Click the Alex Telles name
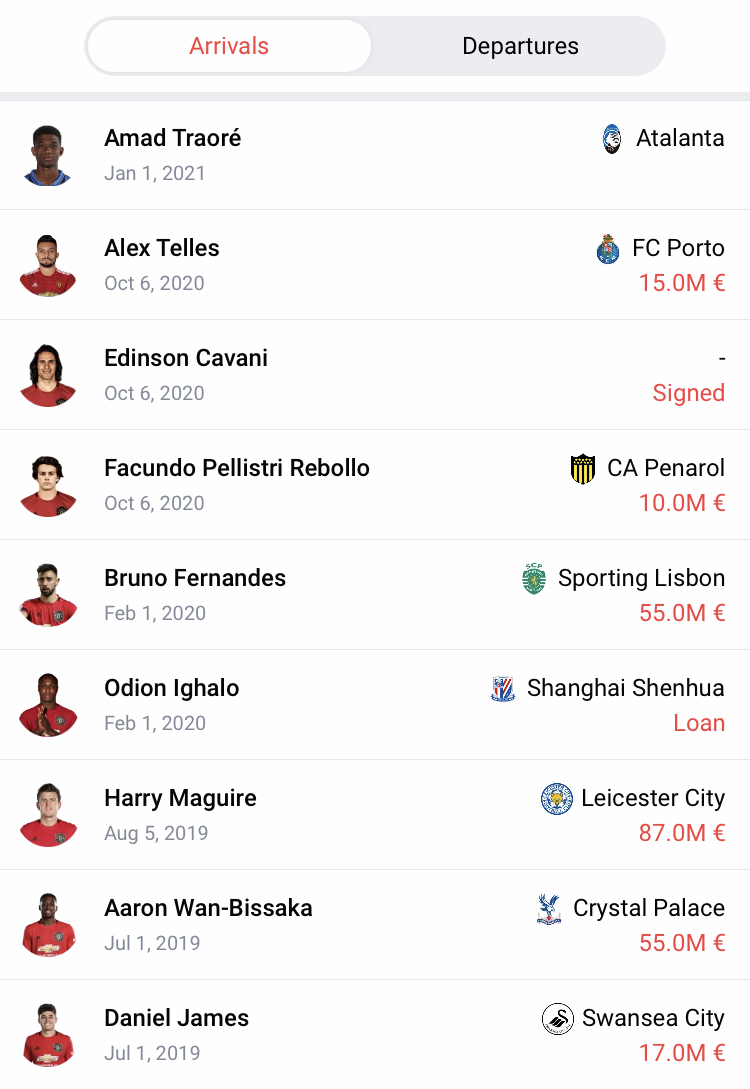Image resolution: width=750 pixels, height=1089 pixels. click(x=162, y=248)
